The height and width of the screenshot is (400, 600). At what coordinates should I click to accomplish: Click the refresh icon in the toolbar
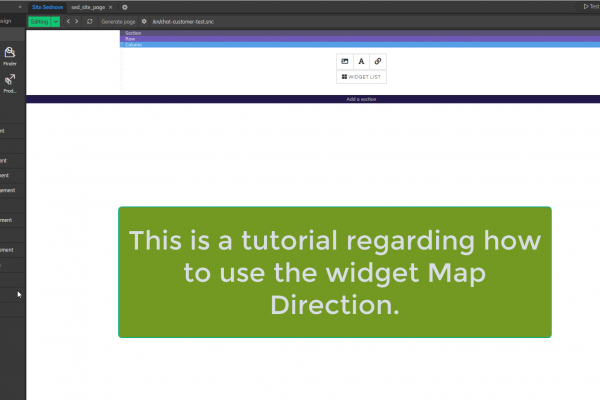90,21
